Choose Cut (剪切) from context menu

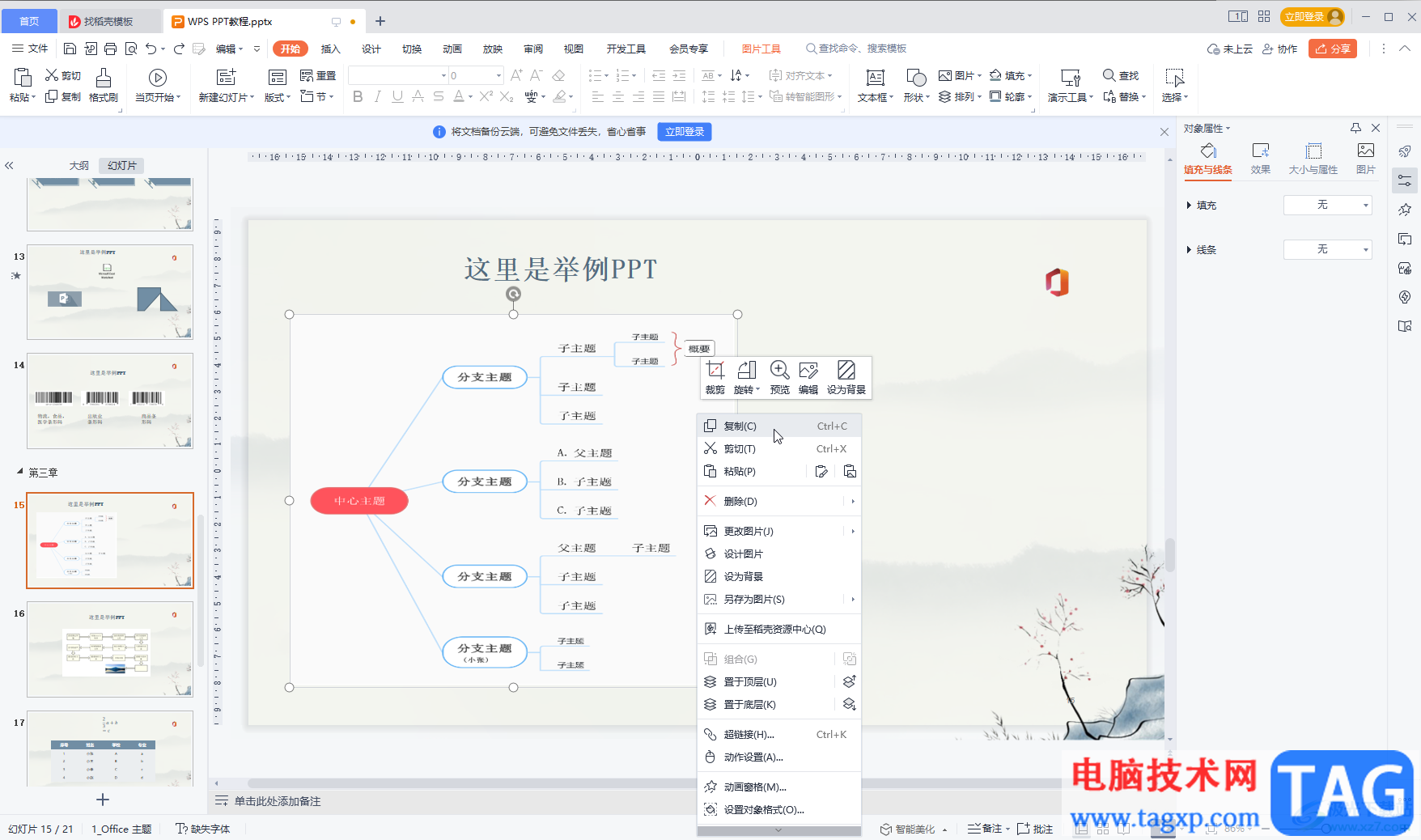[x=778, y=449]
